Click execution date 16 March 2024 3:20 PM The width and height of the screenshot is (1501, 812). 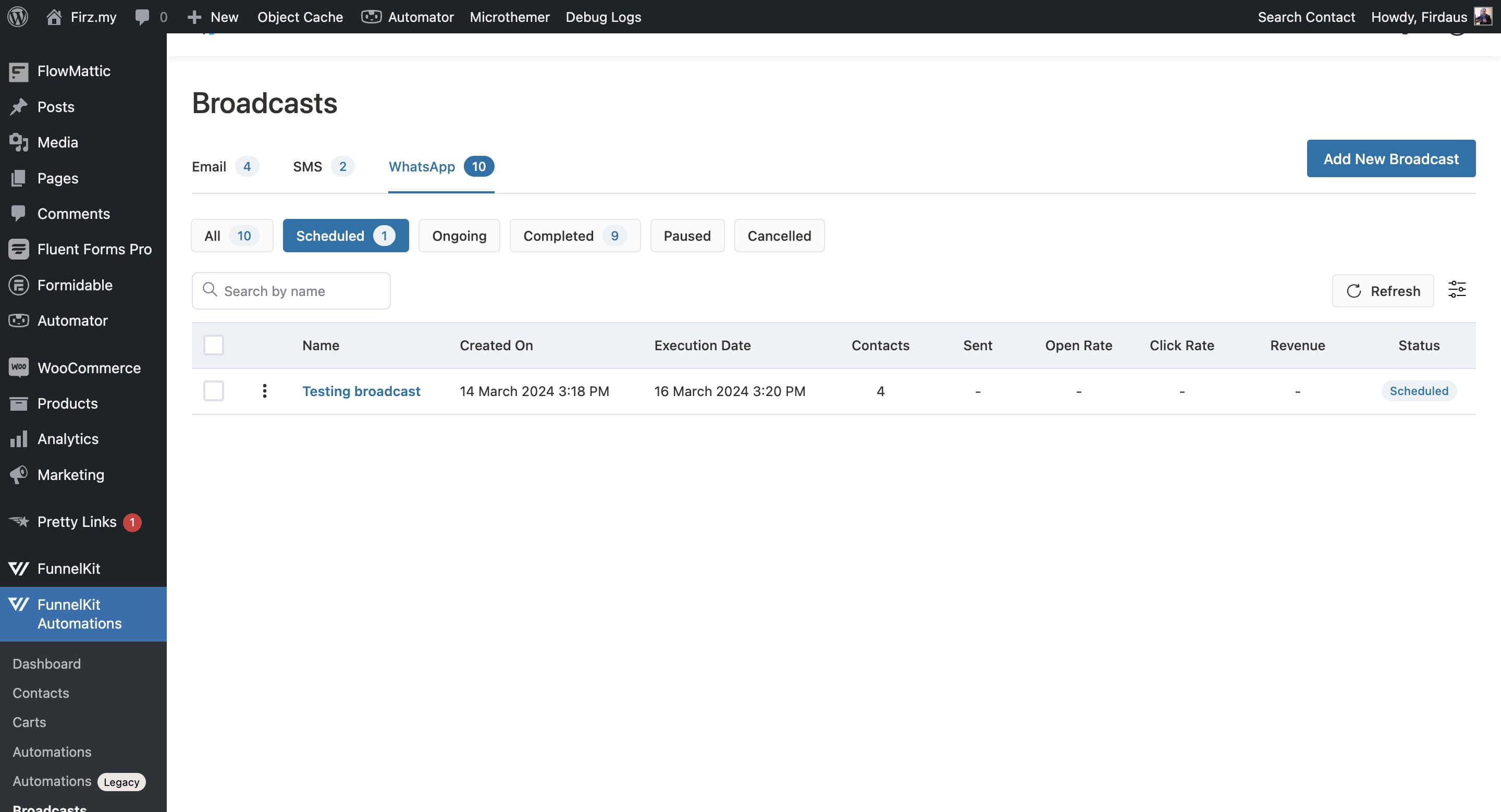(x=730, y=391)
